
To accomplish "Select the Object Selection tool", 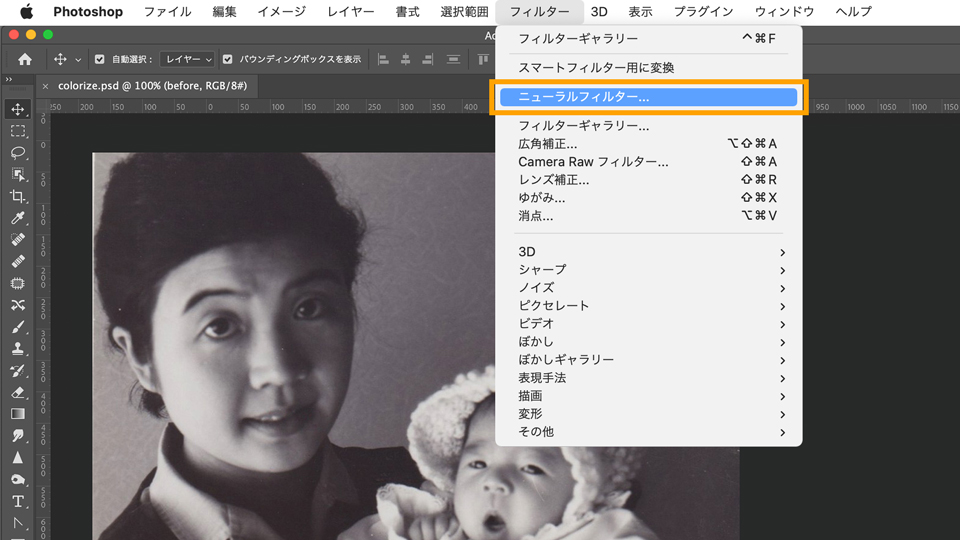I will 18,174.
